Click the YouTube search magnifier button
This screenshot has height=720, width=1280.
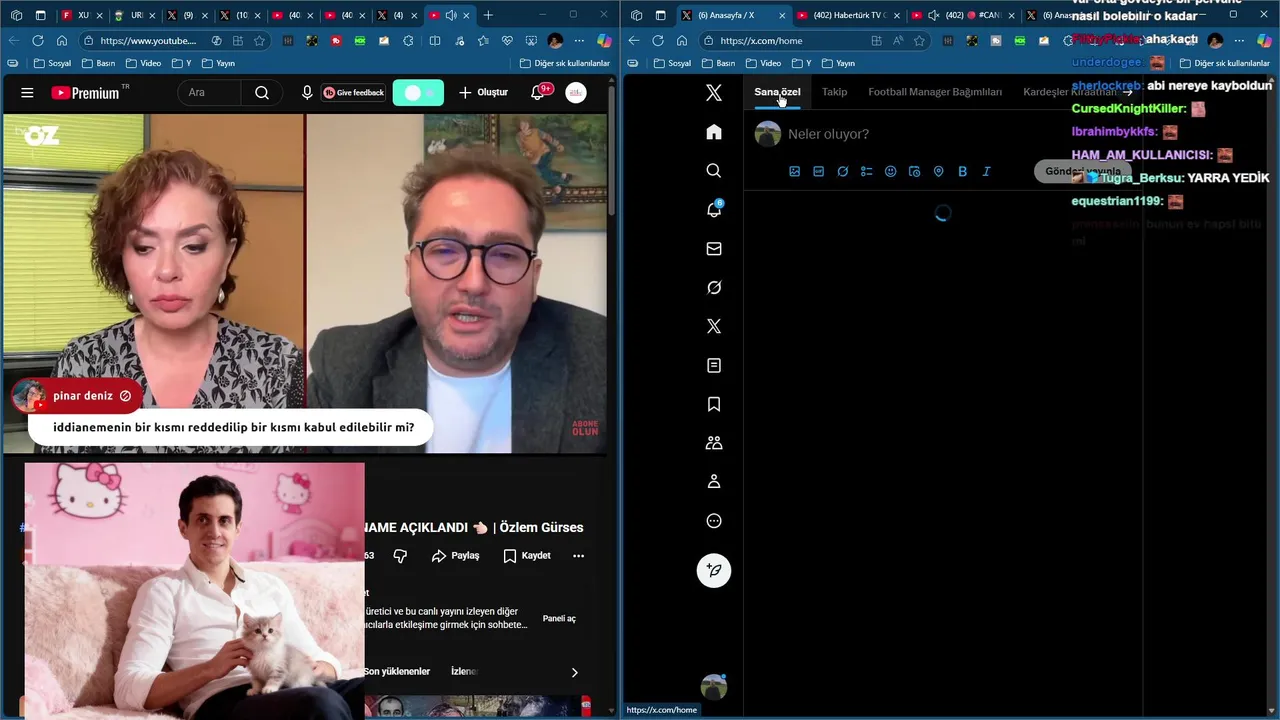[x=262, y=93]
